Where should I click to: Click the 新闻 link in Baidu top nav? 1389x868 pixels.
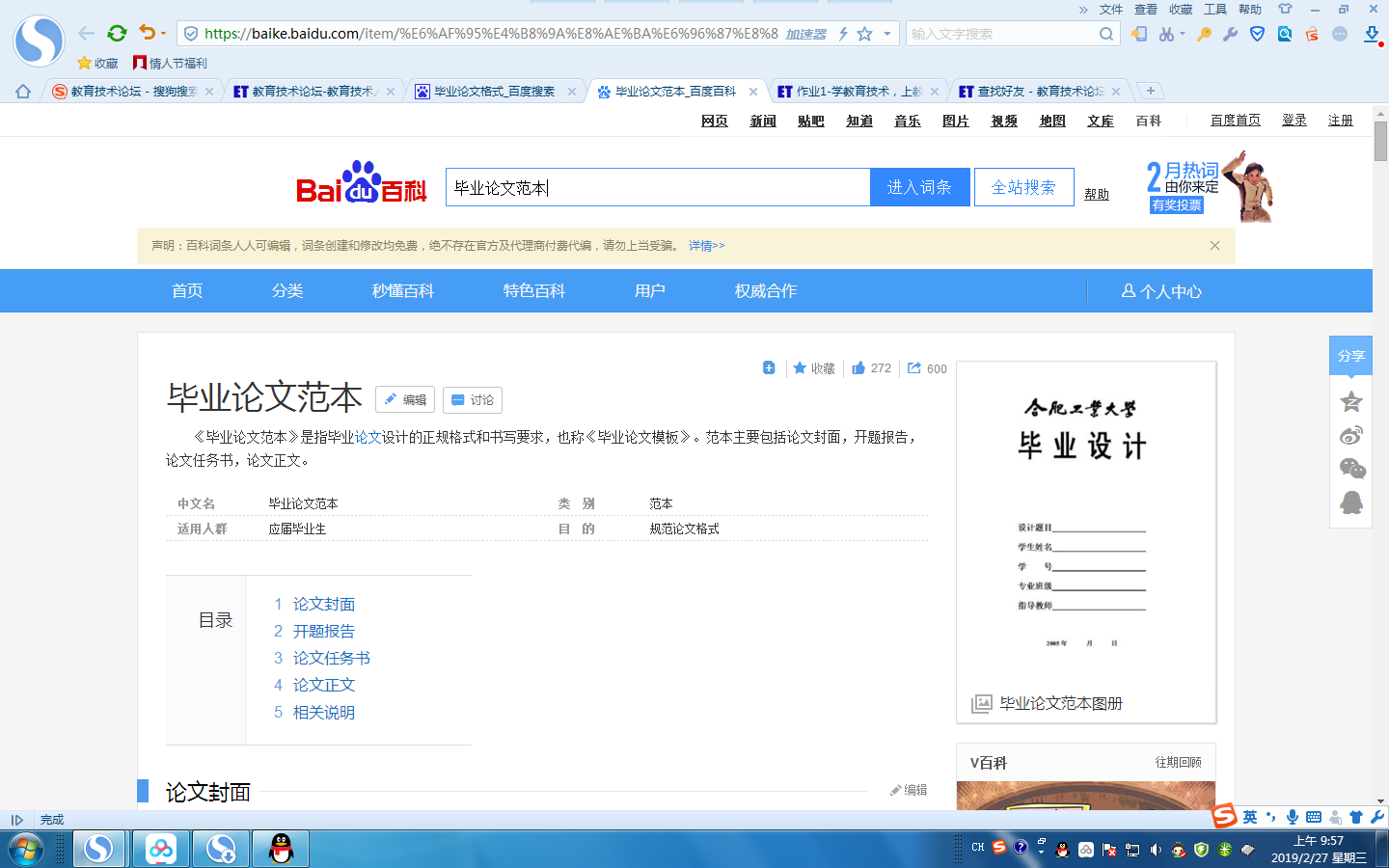763,121
